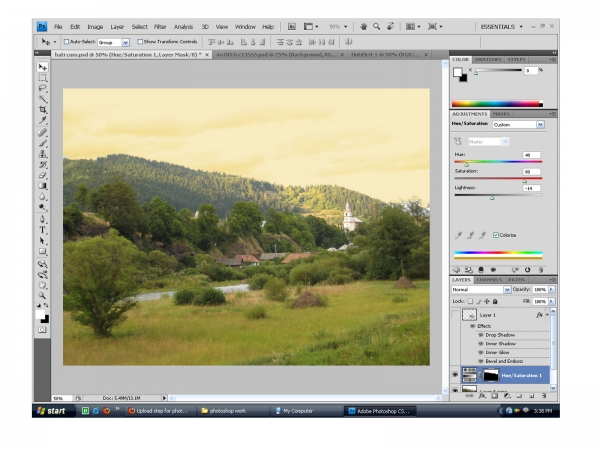Open the Auto-Select Group dropdown
The image size is (600, 450).
pos(126,42)
